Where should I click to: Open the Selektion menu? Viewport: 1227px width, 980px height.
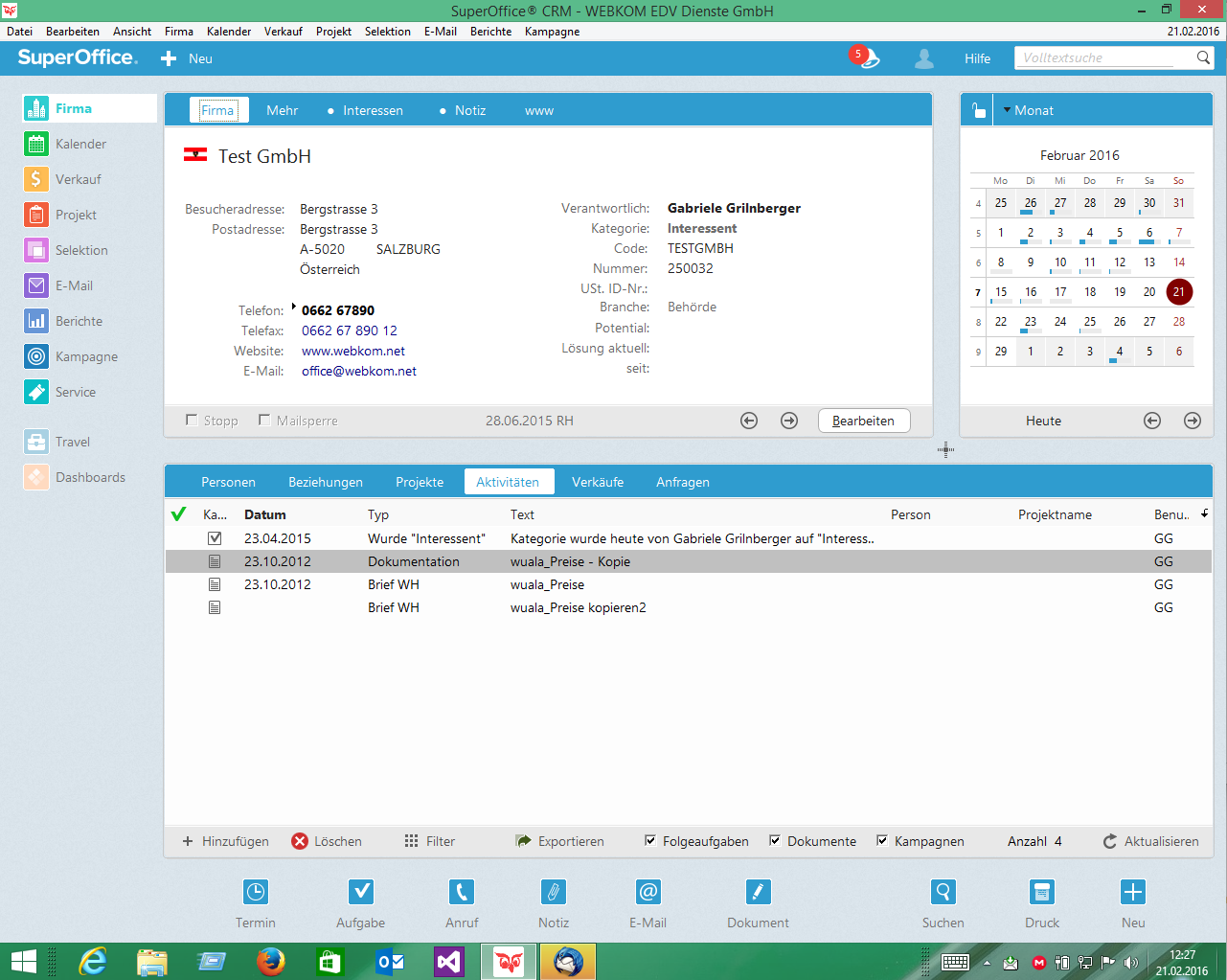[387, 31]
